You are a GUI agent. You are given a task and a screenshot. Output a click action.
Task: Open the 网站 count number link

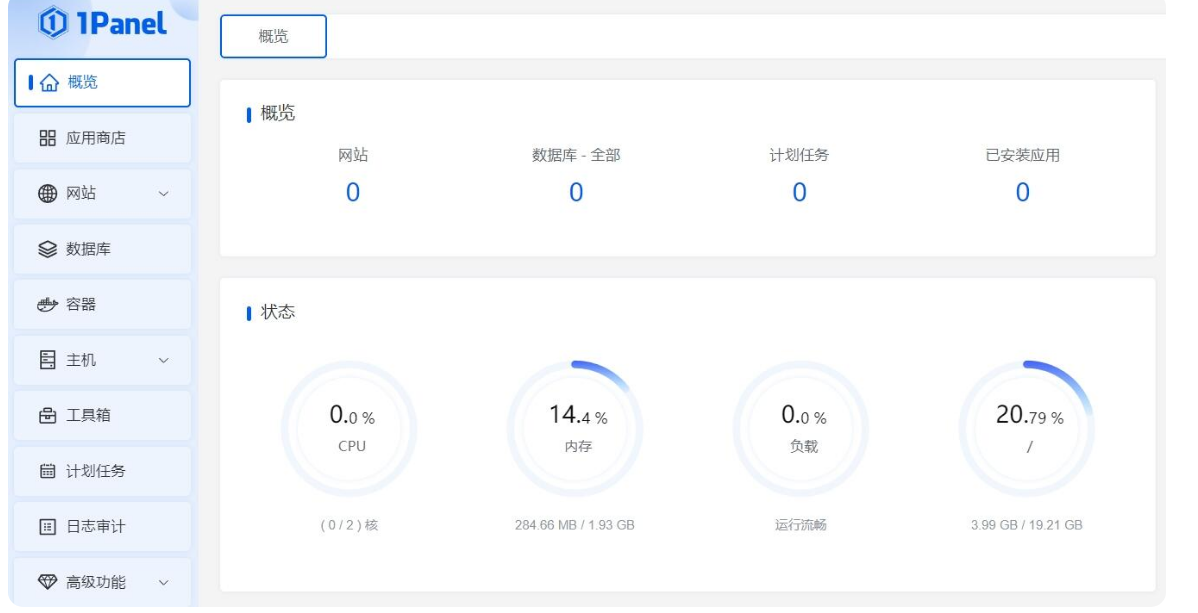(x=352, y=193)
